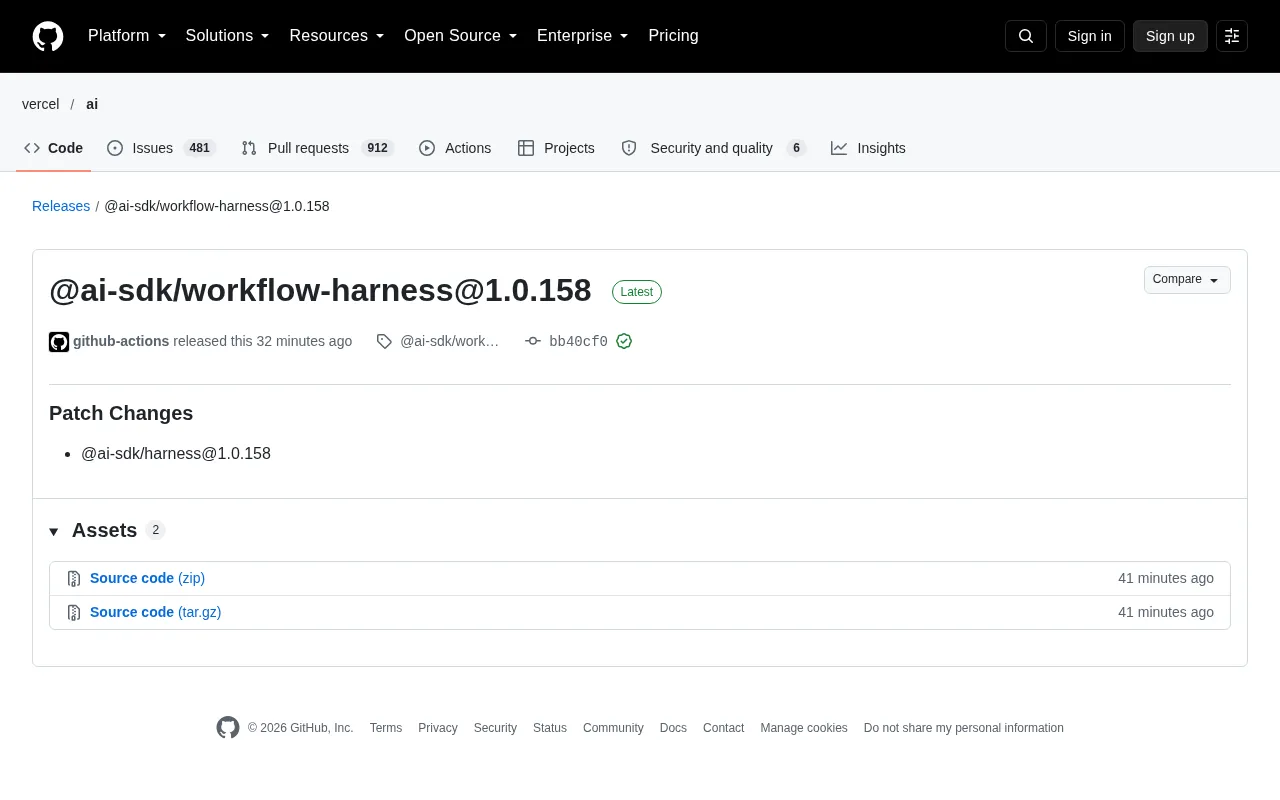Switch to the Code tab
The width and height of the screenshot is (1280, 800).
(x=54, y=148)
